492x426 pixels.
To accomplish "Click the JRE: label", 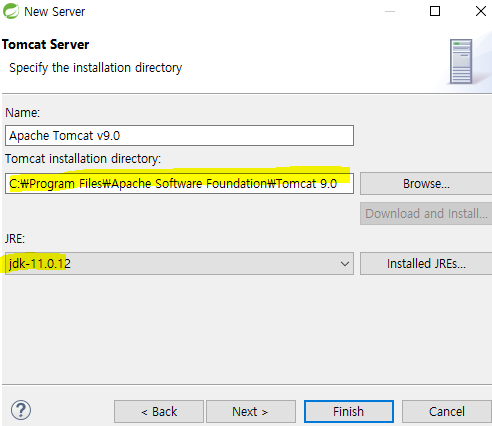I will pyautogui.click(x=15, y=239).
